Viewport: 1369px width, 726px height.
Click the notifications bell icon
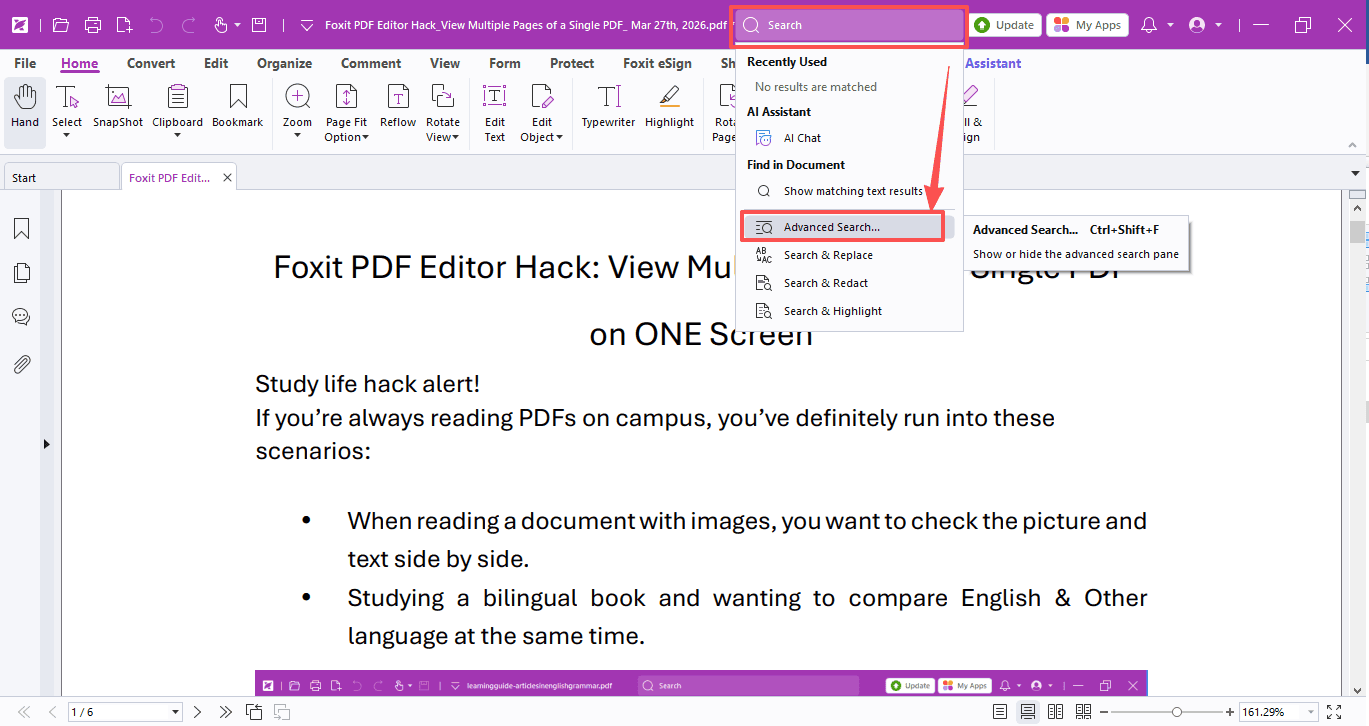point(1149,25)
